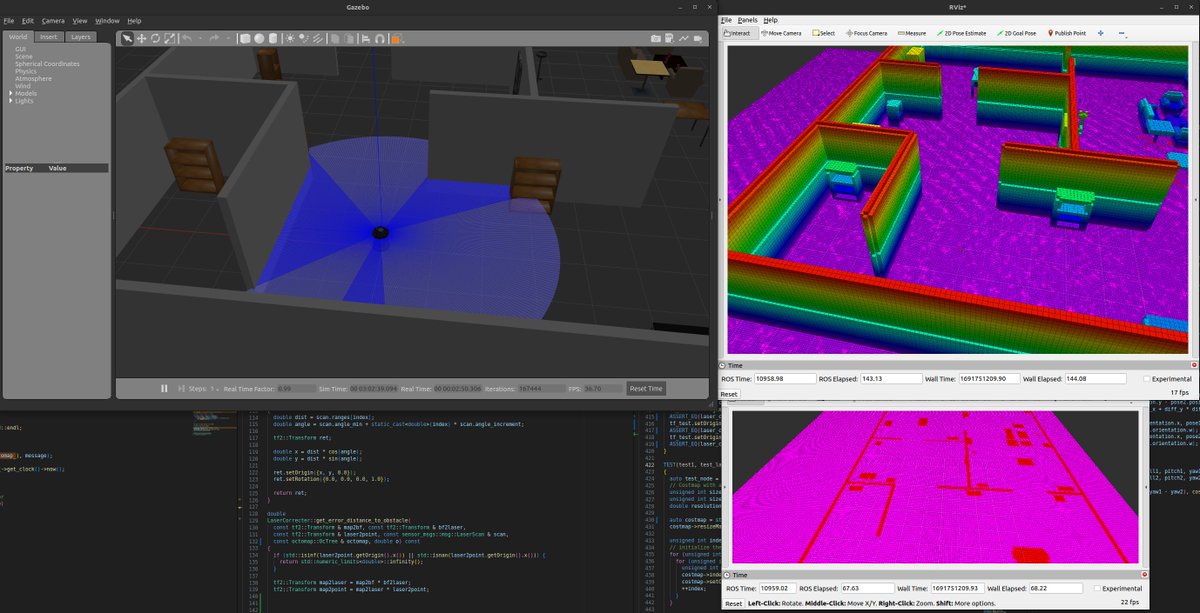Open the plot graph icon in Gazebo

point(684,38)
